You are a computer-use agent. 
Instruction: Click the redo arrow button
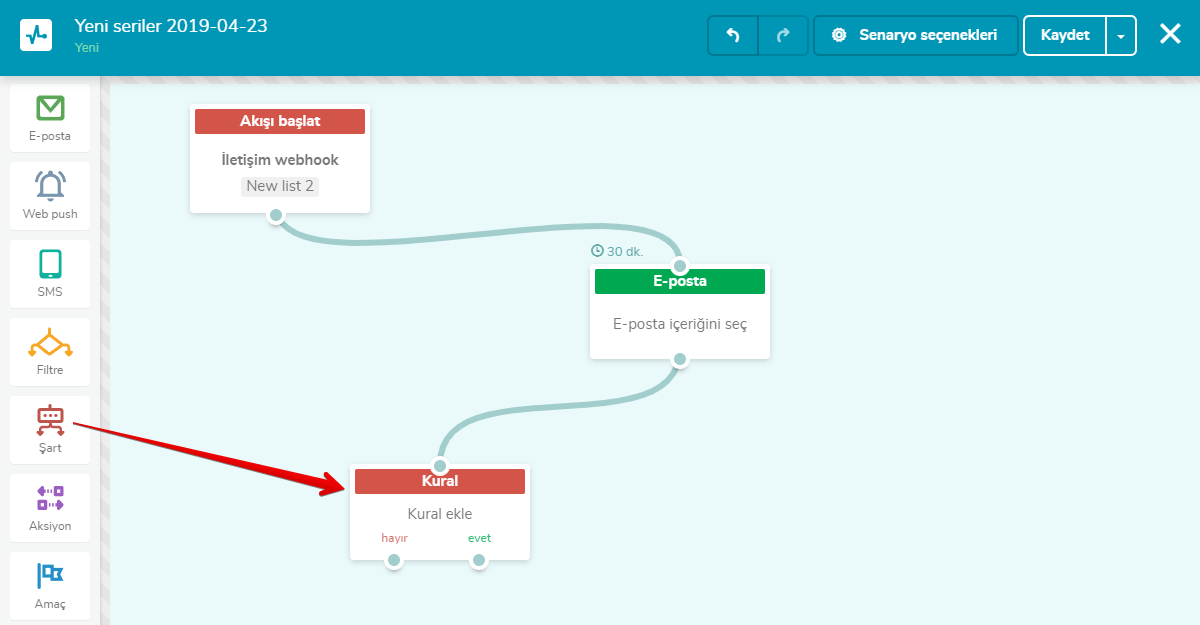click(783, 35)
